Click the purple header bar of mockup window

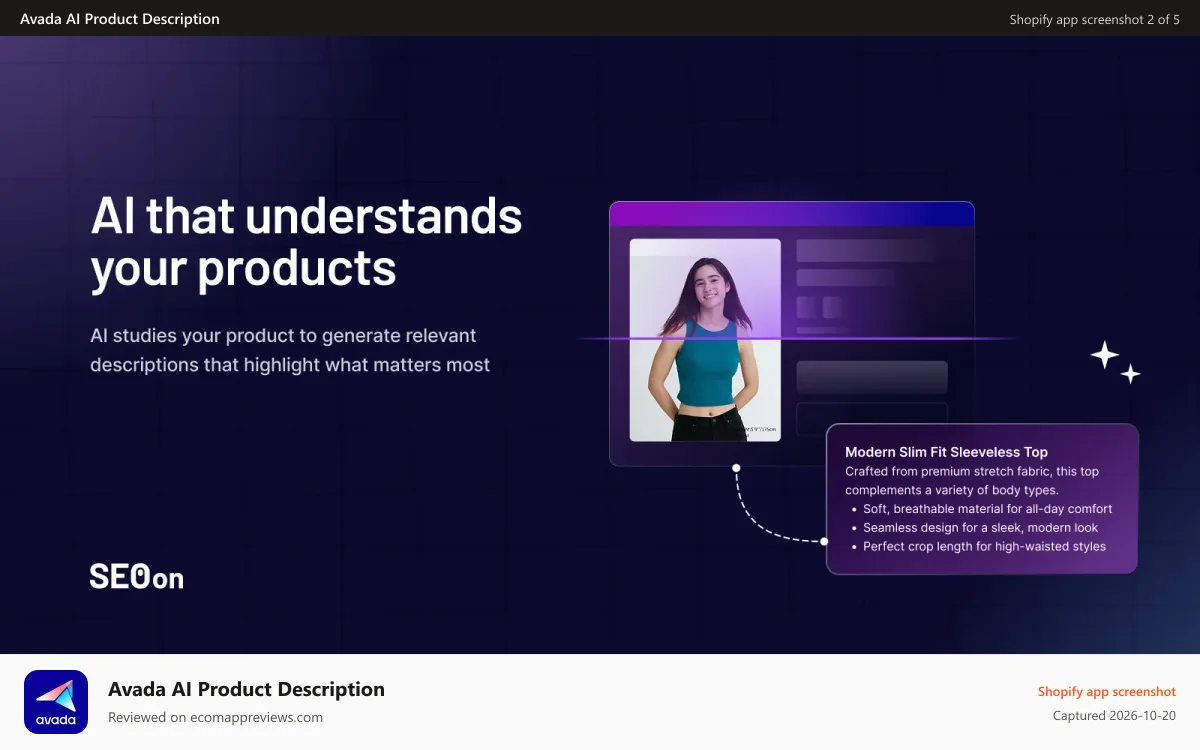pos(792,213)
